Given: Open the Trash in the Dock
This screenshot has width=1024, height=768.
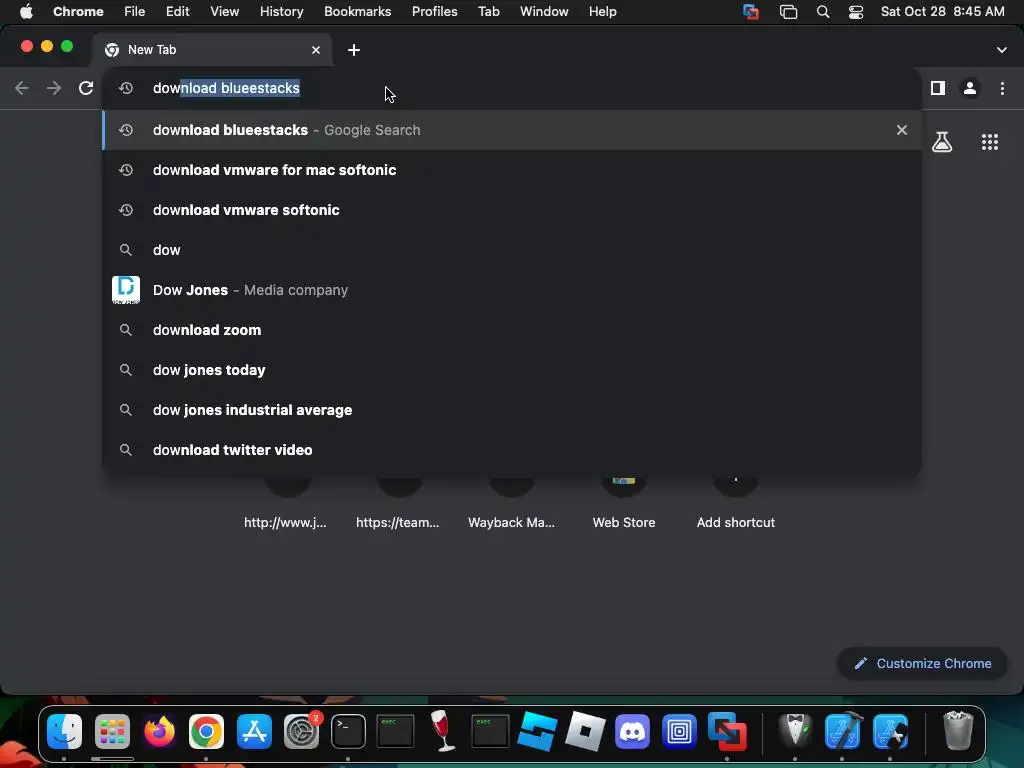Looking at the screenshot, I should point(958,731).
